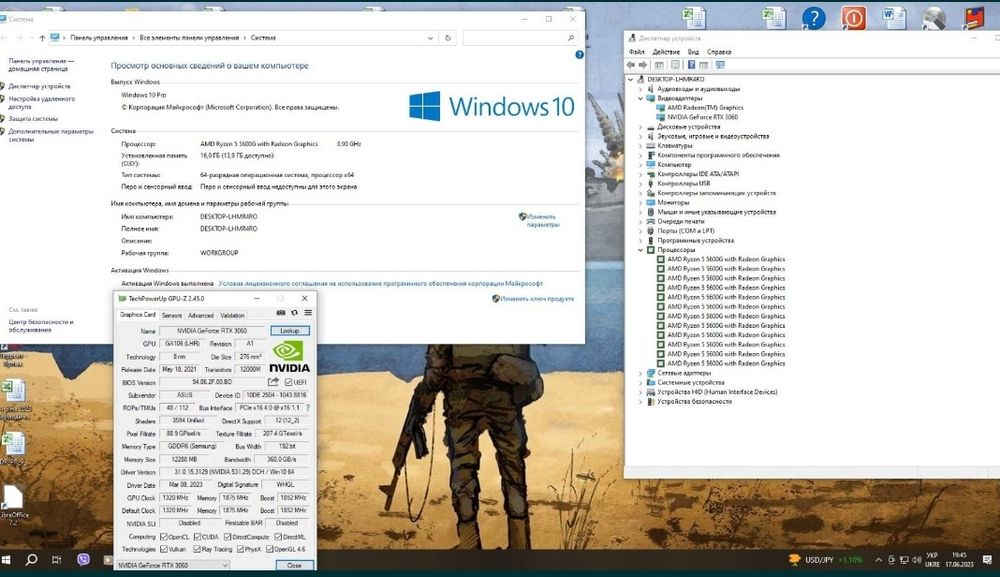The image size is (1000, 577).
Task: Switch to the Advanced tab in GPU-Z
Action: (x=201, y=315)
